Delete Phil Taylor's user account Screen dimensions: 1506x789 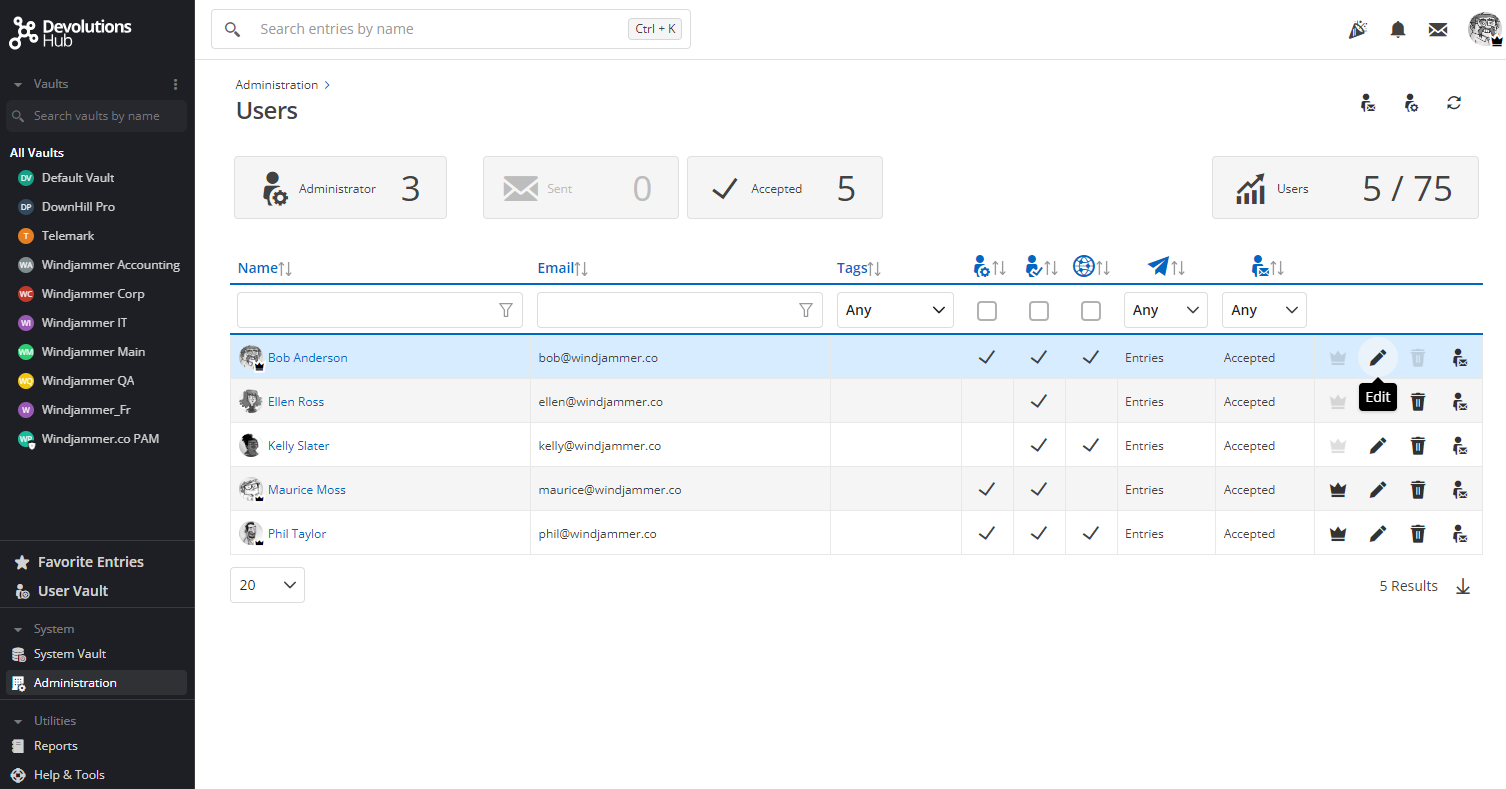[1418, 534]
